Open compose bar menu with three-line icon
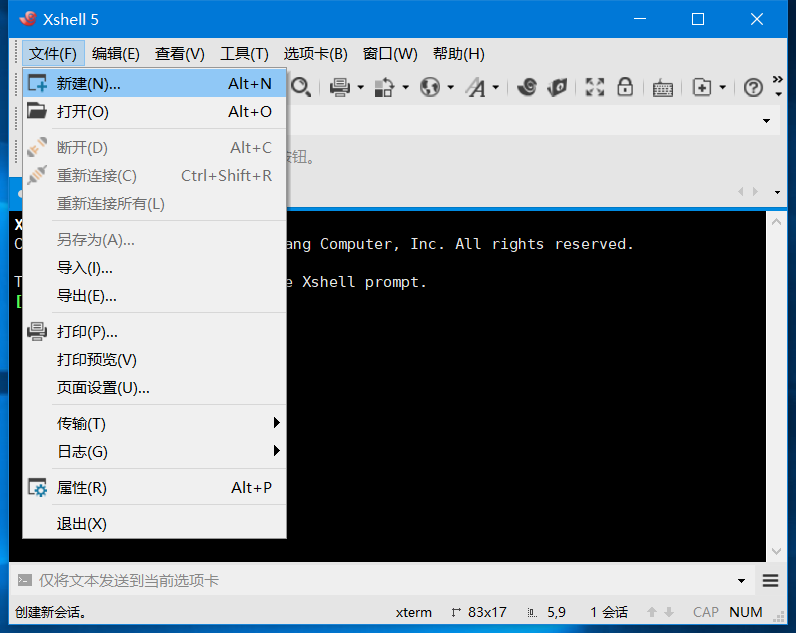The width and height of the screenshot is (796, 633). pyautogui.click(x=771, y=580)
